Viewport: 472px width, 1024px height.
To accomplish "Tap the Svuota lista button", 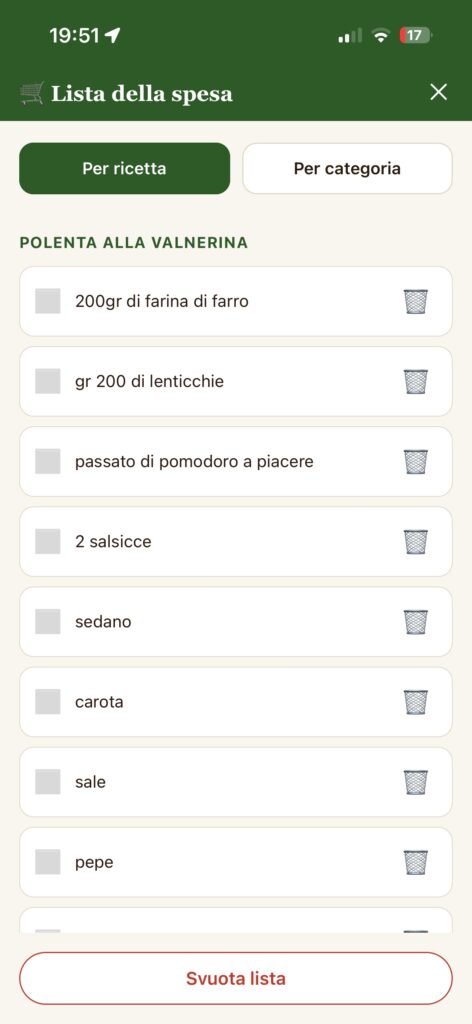I will point(236,978).
